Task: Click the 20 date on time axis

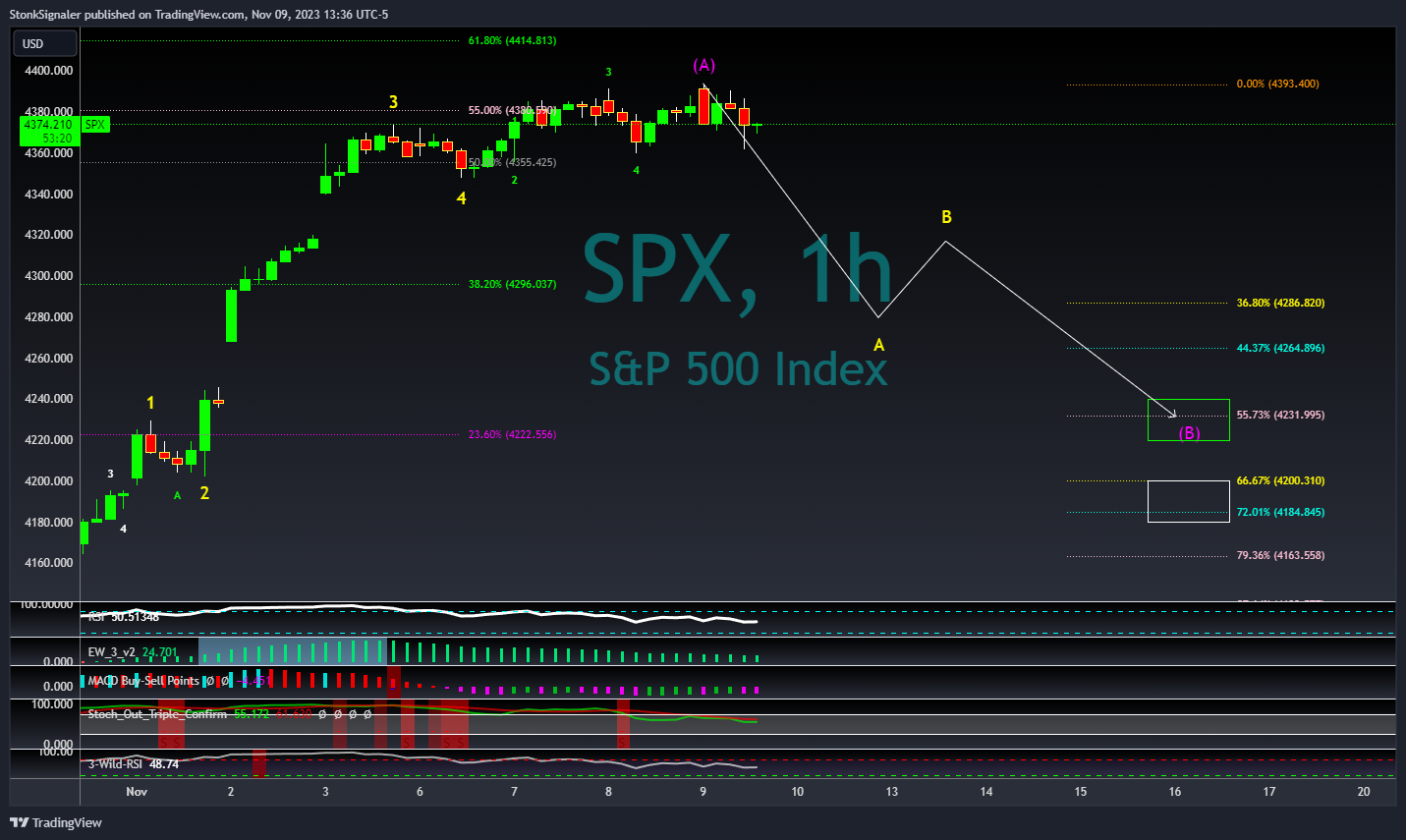Action: pyautogui.click(x=1364, y=792)
